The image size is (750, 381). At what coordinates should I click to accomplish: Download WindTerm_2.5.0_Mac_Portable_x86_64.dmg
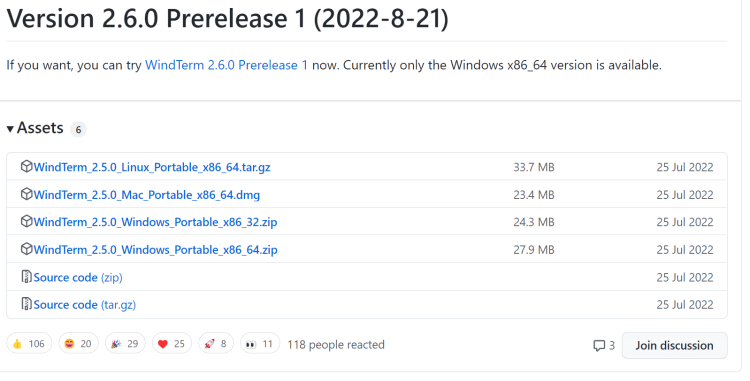146,195
